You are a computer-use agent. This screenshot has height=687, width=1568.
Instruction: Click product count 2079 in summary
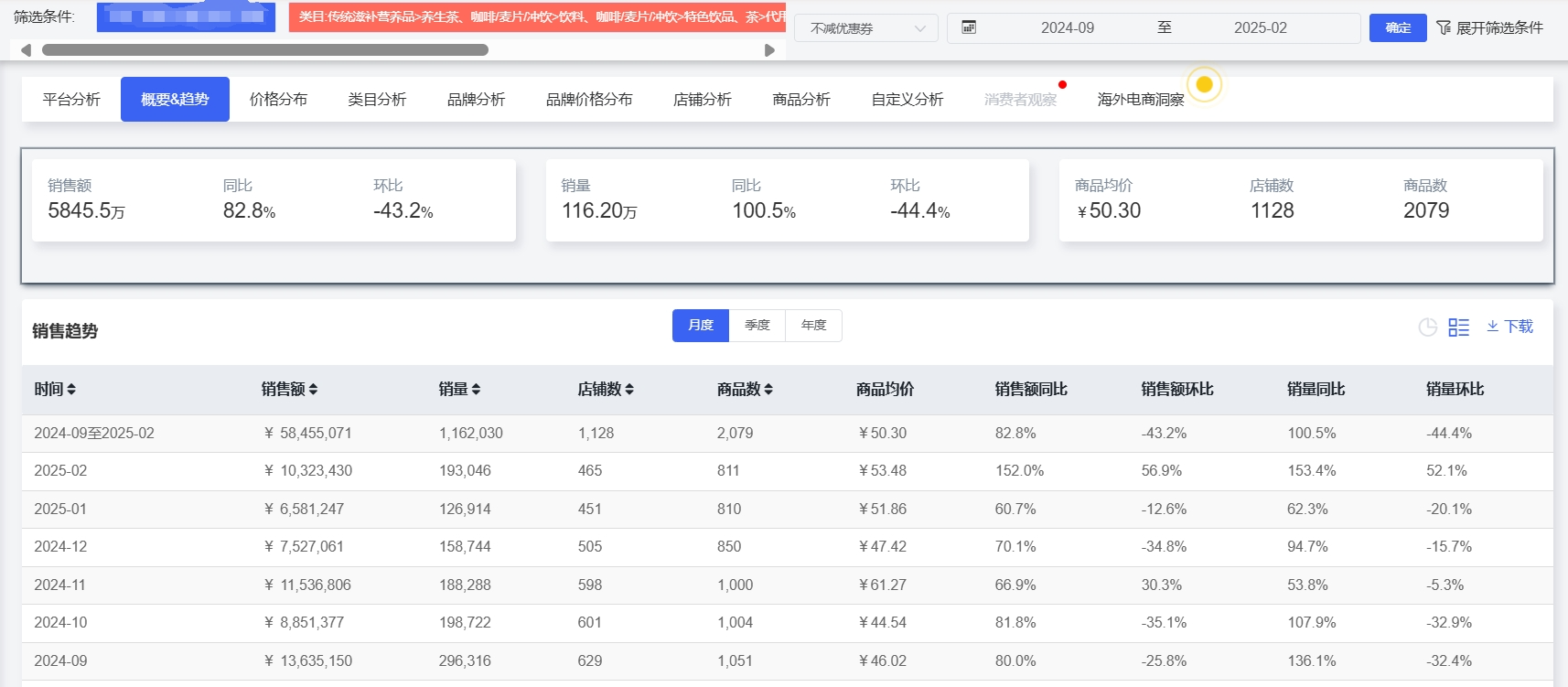tap(1426, 210)
